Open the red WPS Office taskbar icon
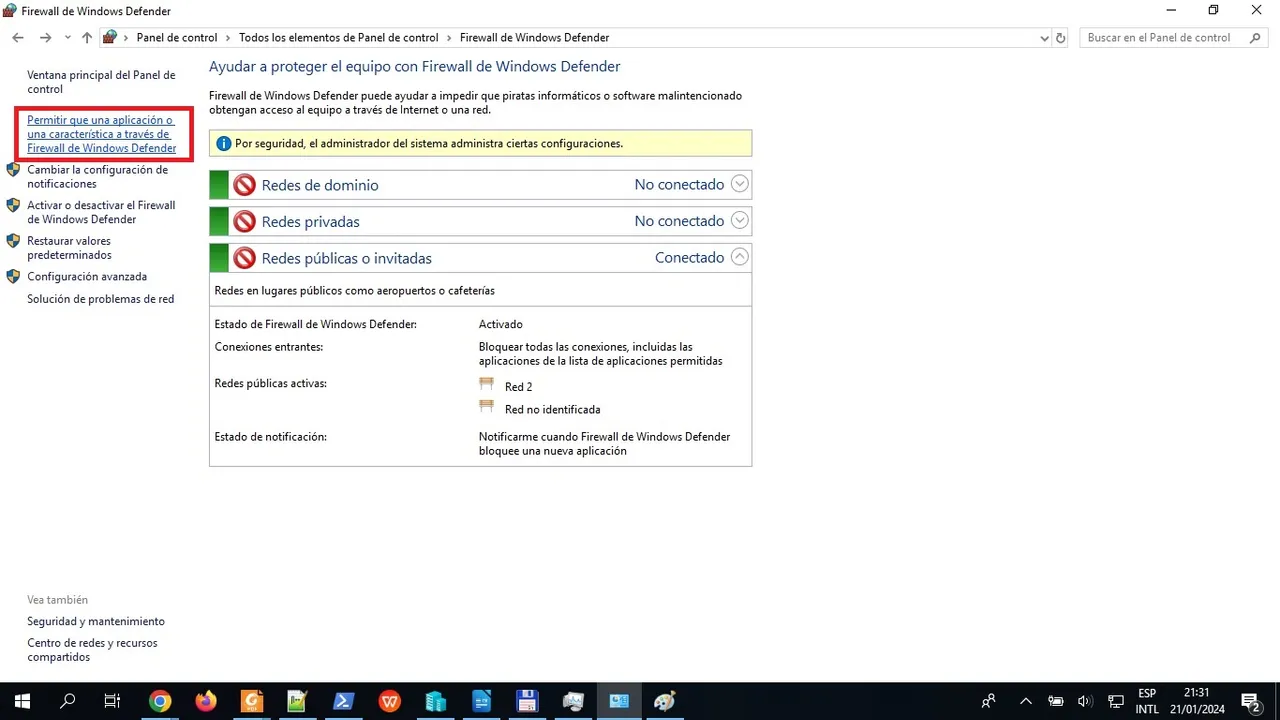The height and width of the screenshot is (720, 1280). click(390, 701)
